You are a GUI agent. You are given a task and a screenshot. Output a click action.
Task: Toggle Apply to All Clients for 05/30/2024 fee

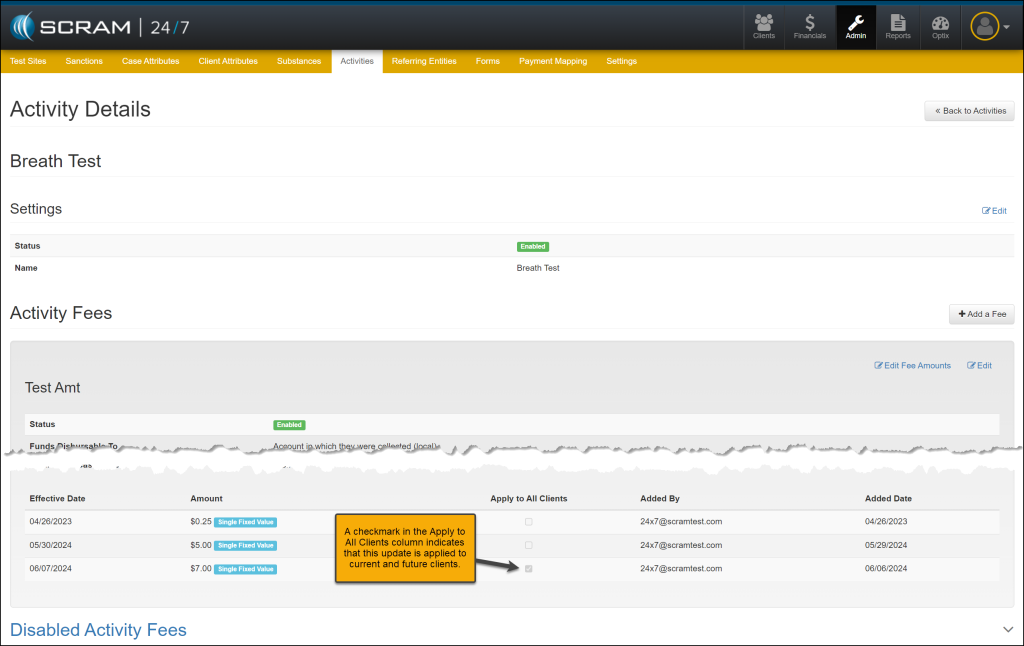click(529, 545)
